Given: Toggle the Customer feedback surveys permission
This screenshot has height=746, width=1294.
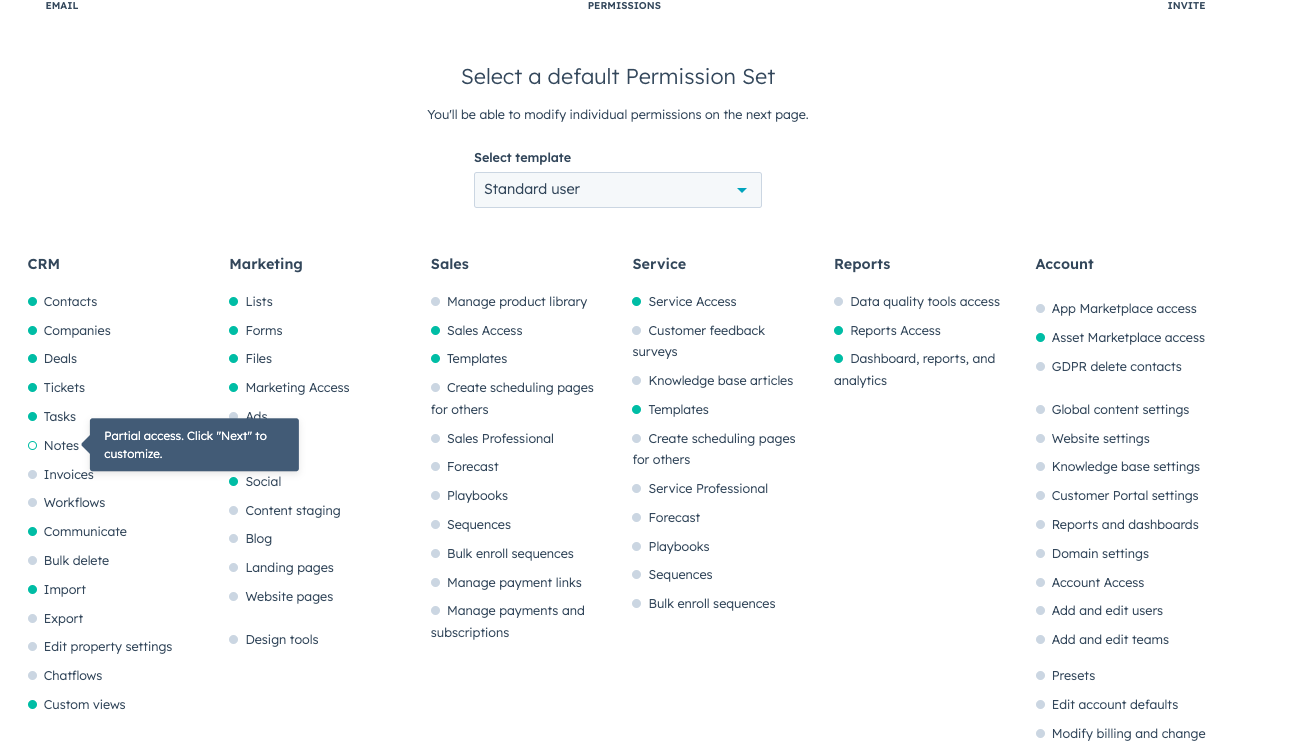Looking at the screenshot, I should tap(636, 330).
